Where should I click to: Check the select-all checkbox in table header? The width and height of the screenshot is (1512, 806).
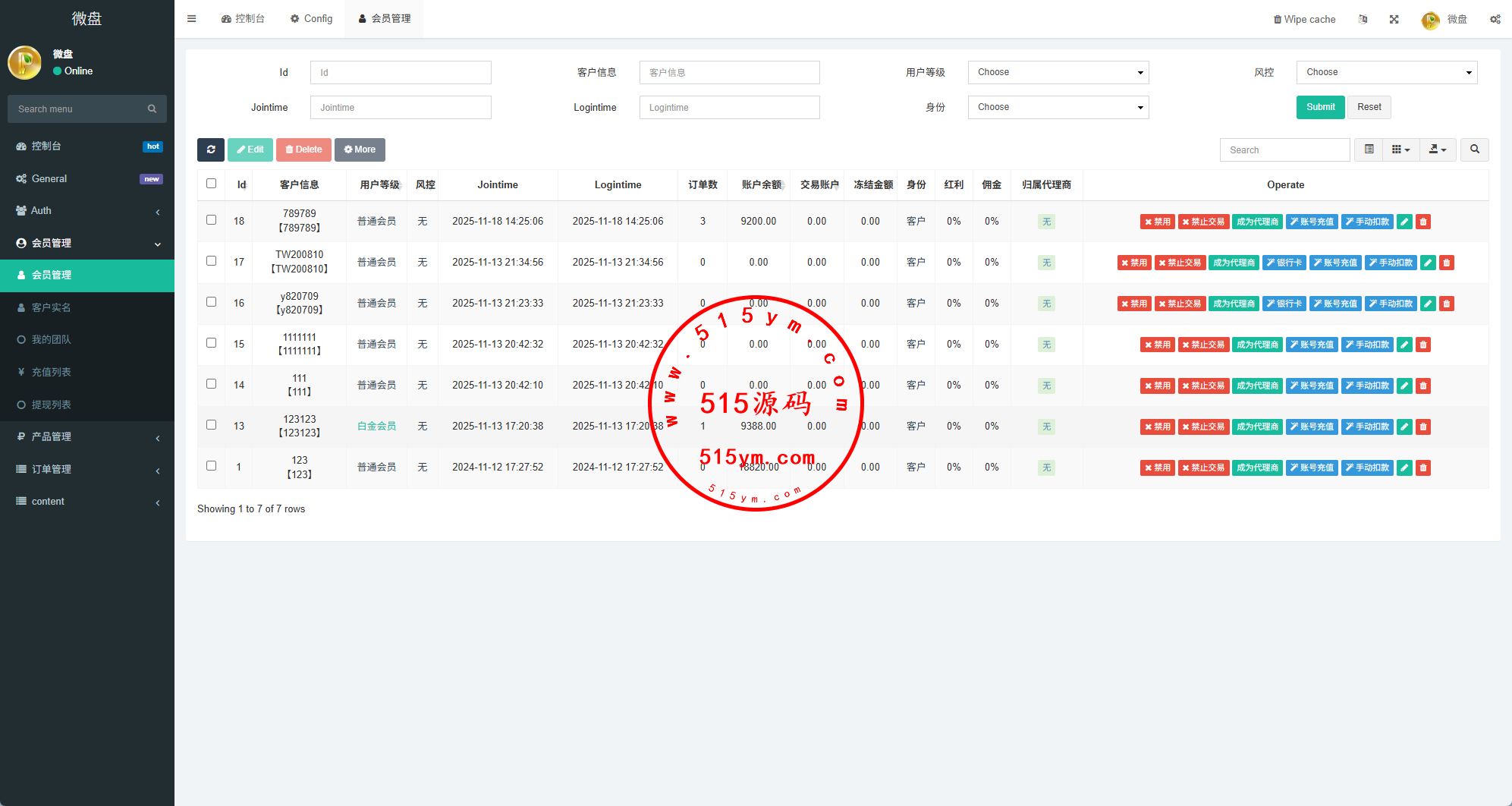[x=211, y=184]
